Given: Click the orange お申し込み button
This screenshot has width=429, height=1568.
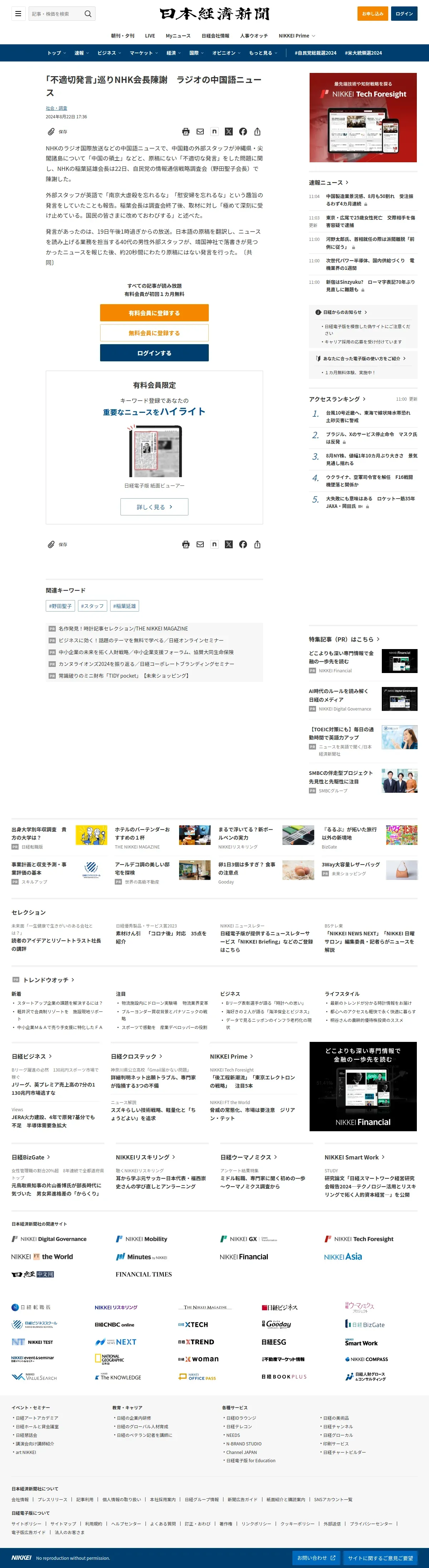Looking at the screenshot, I should click(373, 13).
